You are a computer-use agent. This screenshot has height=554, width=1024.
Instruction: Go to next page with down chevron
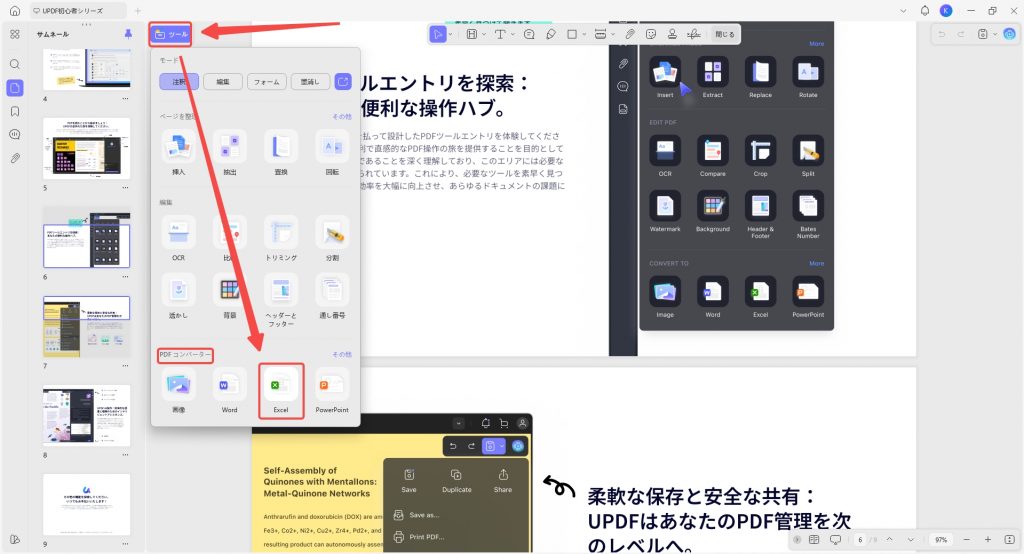pos(910,540)
